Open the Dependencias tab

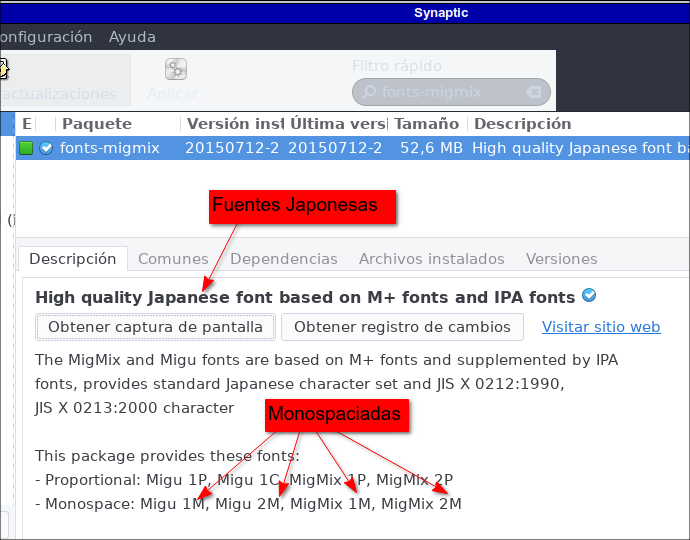point(283,259)
